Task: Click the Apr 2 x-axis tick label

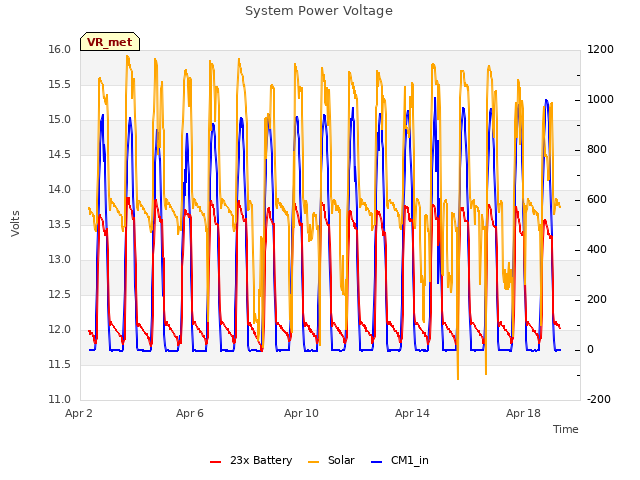Action: tap(79, 413)
